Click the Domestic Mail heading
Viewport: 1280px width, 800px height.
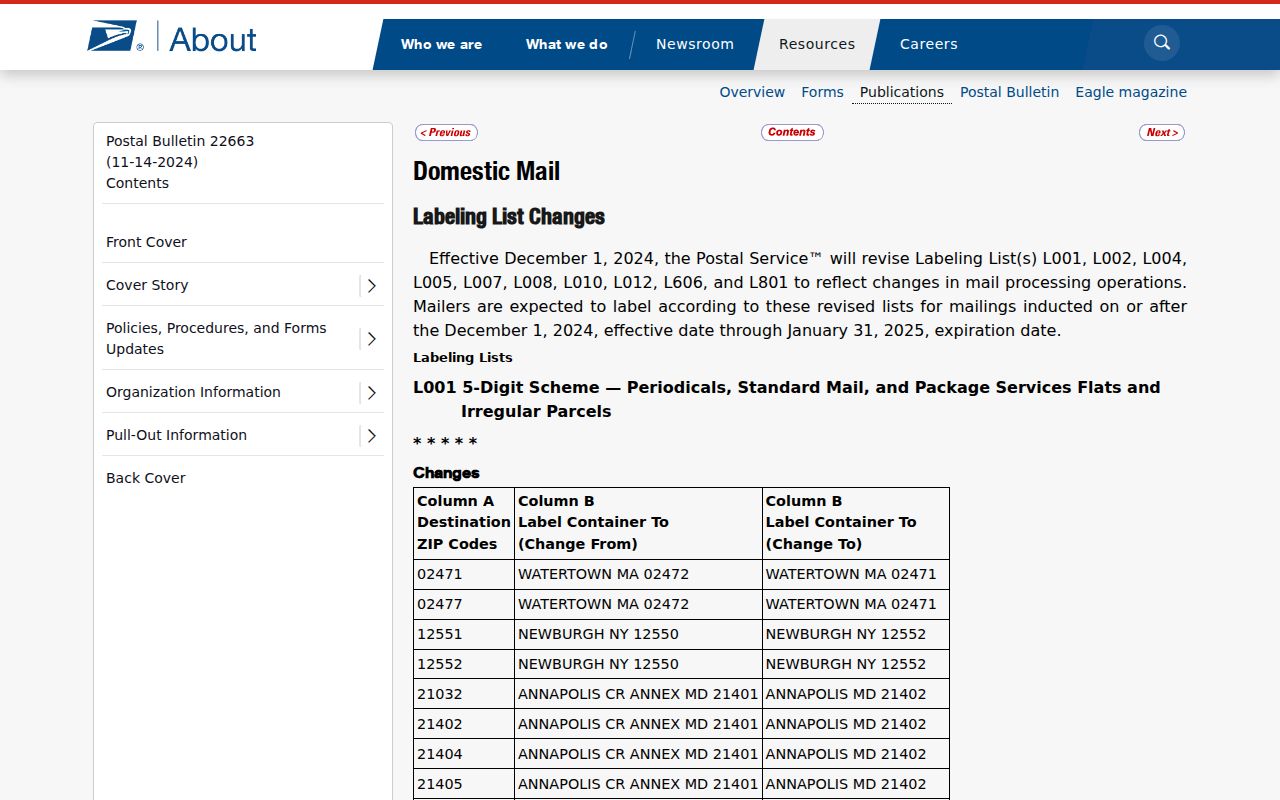pos(487,171)
